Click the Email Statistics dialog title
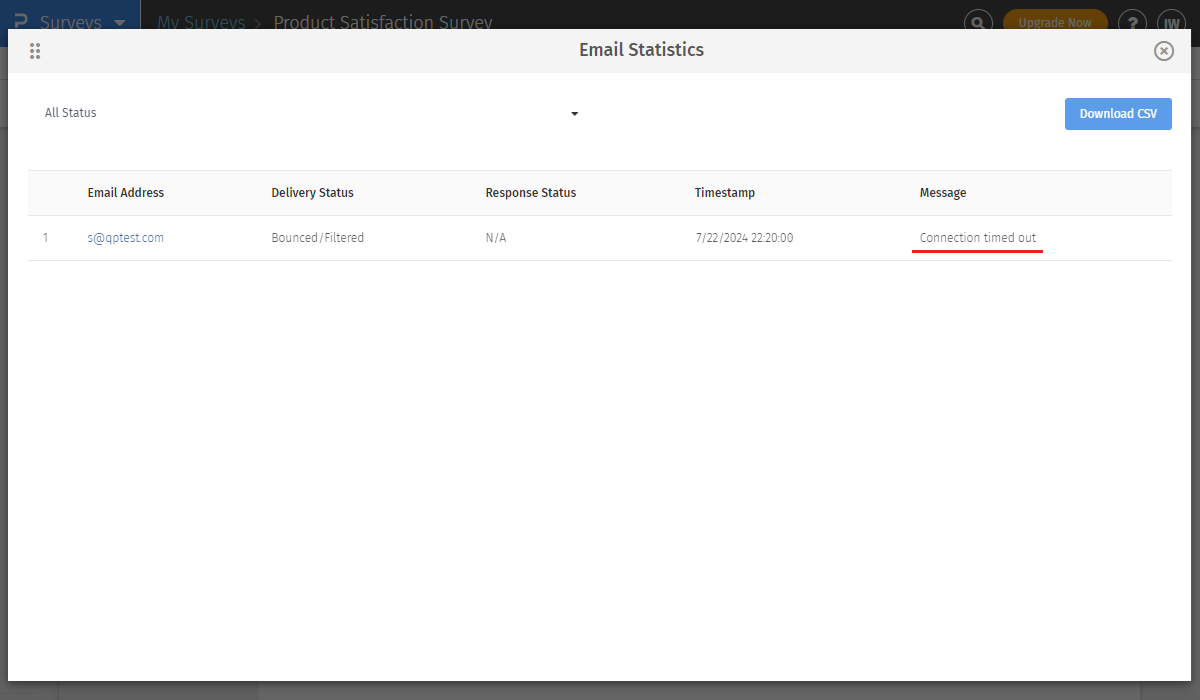Screen dimensions: 1200x700 [641, 50]
